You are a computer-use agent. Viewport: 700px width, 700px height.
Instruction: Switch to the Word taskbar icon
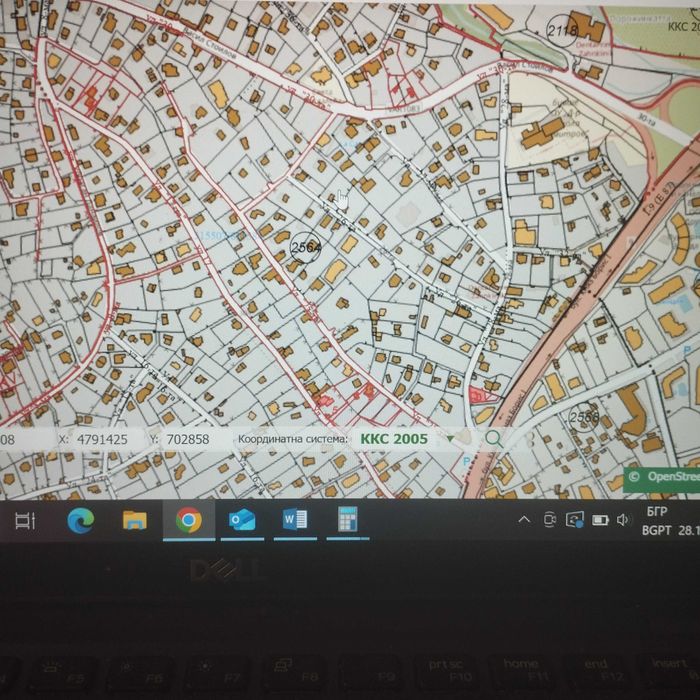click(x=295, y=520)
